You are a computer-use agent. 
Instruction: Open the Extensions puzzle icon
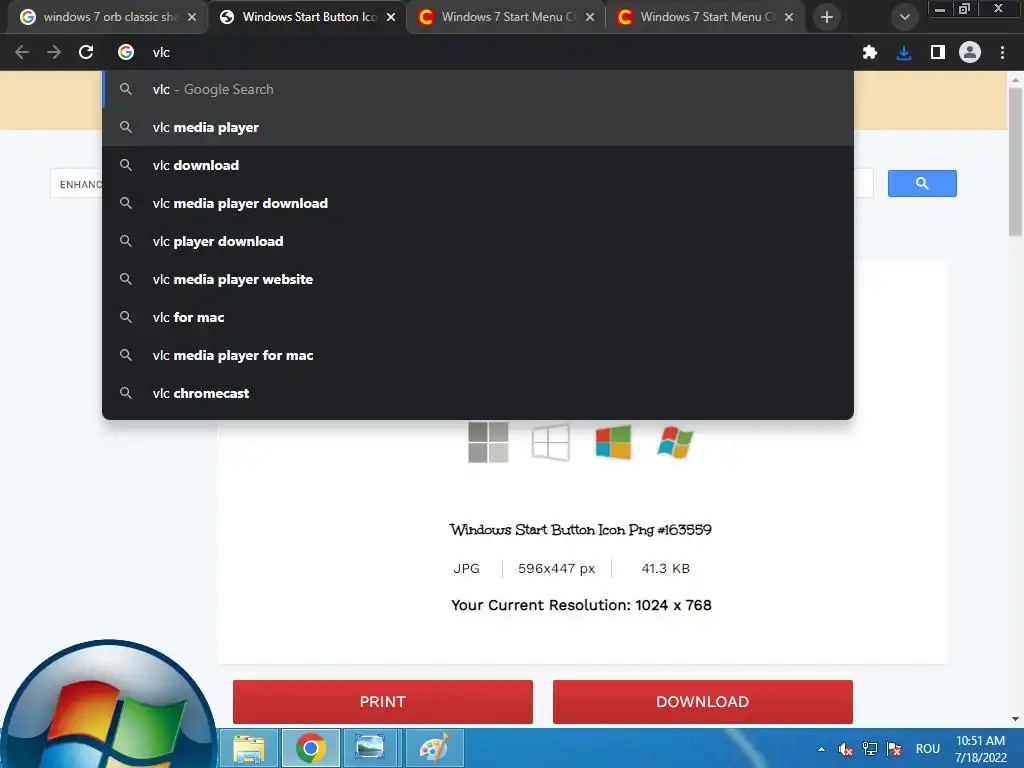click(870, 52)
